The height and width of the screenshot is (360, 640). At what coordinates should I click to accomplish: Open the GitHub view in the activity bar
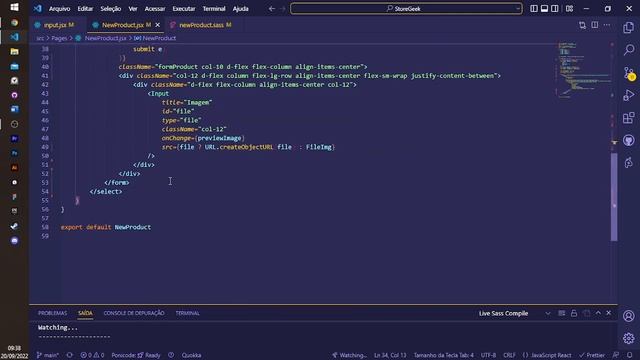click(629, 140)
